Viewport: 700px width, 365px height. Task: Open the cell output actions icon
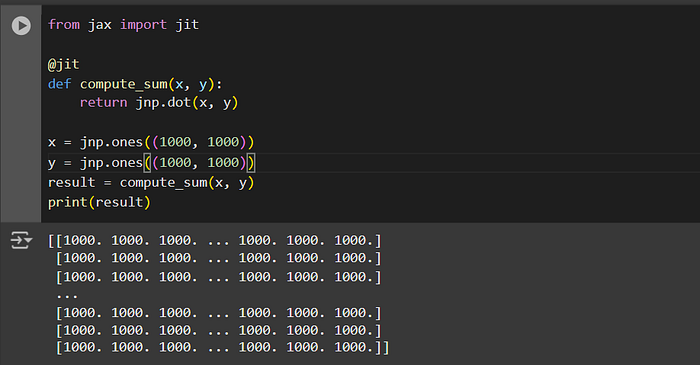click(x=21, y=241)
